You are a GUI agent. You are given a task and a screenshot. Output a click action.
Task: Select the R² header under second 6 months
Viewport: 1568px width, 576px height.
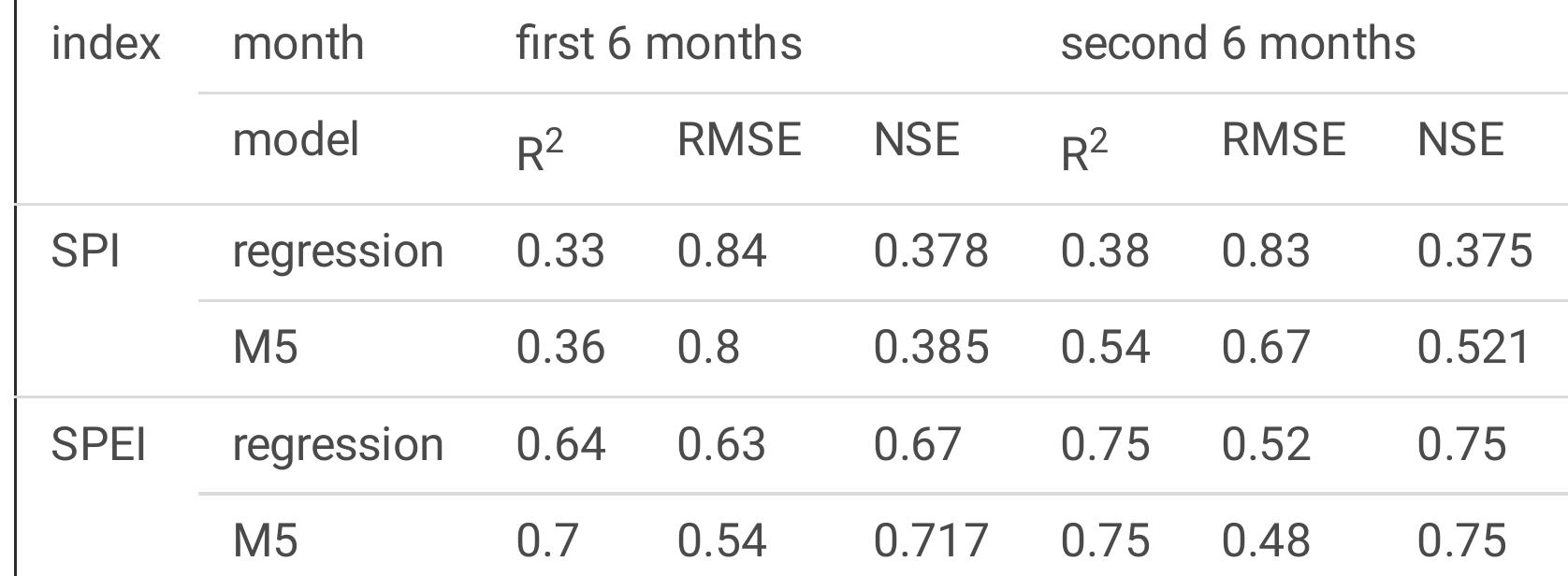point(1083,148)
